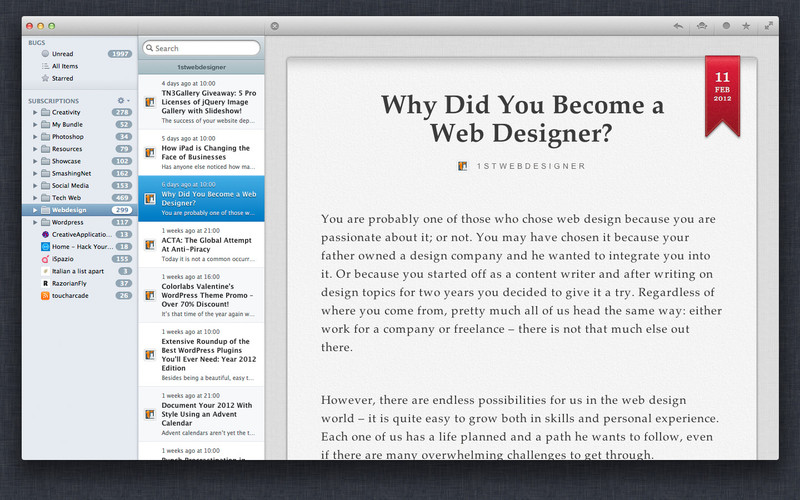Viewport: 800px width, 500px height.
Task: Show the Unread items list
Action: [x=64, y=53]
